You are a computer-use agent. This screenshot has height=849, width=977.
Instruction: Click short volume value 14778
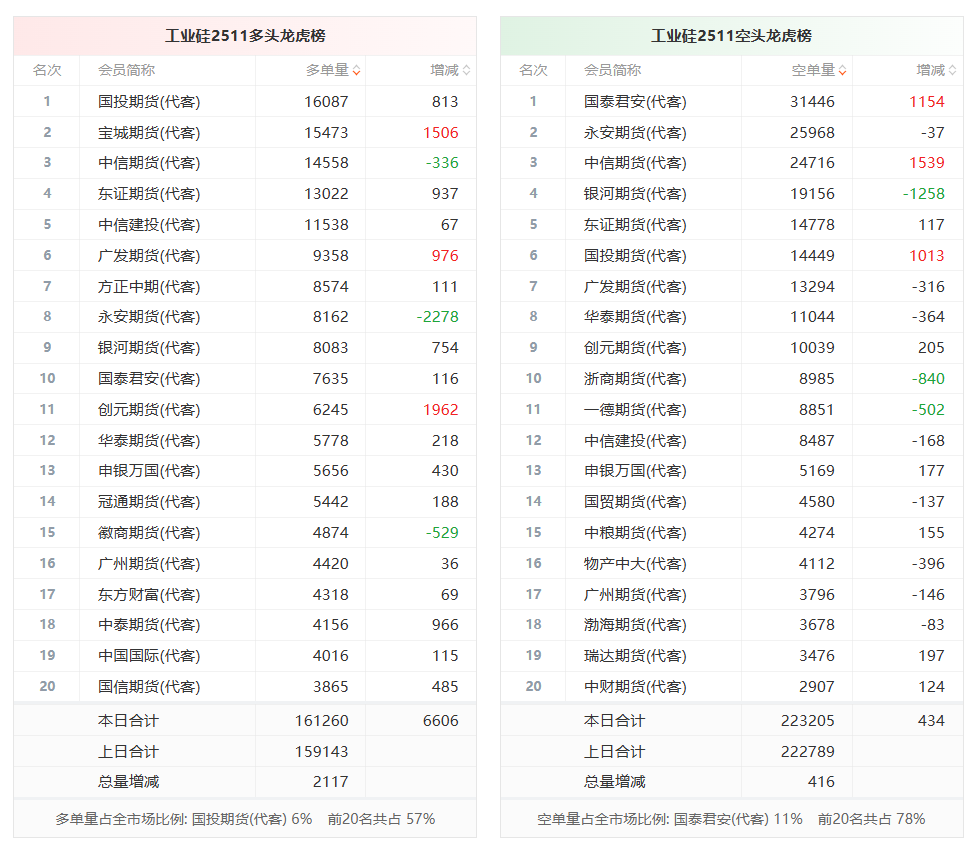[813, 225]
